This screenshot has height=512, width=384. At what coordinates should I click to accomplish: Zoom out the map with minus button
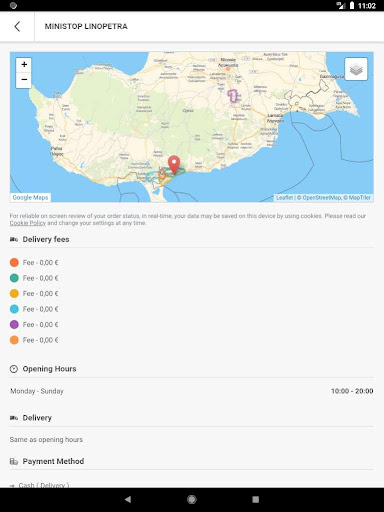(24, 80)
